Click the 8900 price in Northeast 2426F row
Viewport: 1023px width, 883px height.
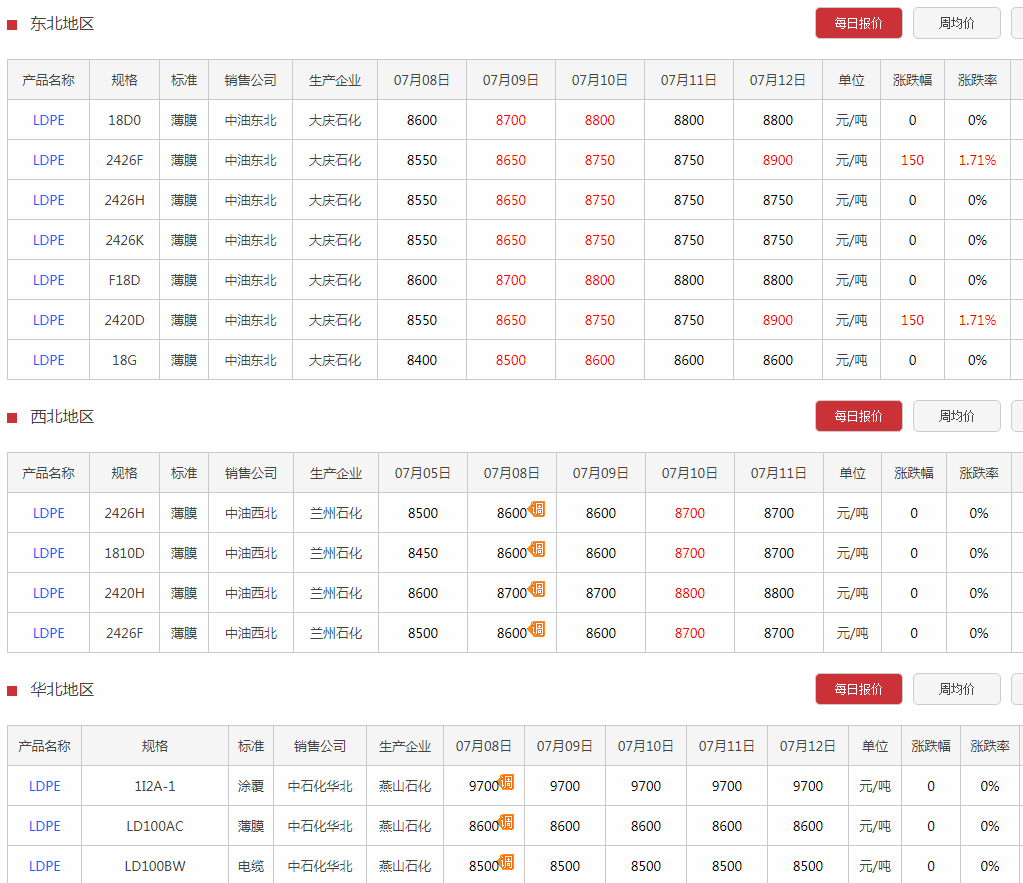[x=778, y=160]
